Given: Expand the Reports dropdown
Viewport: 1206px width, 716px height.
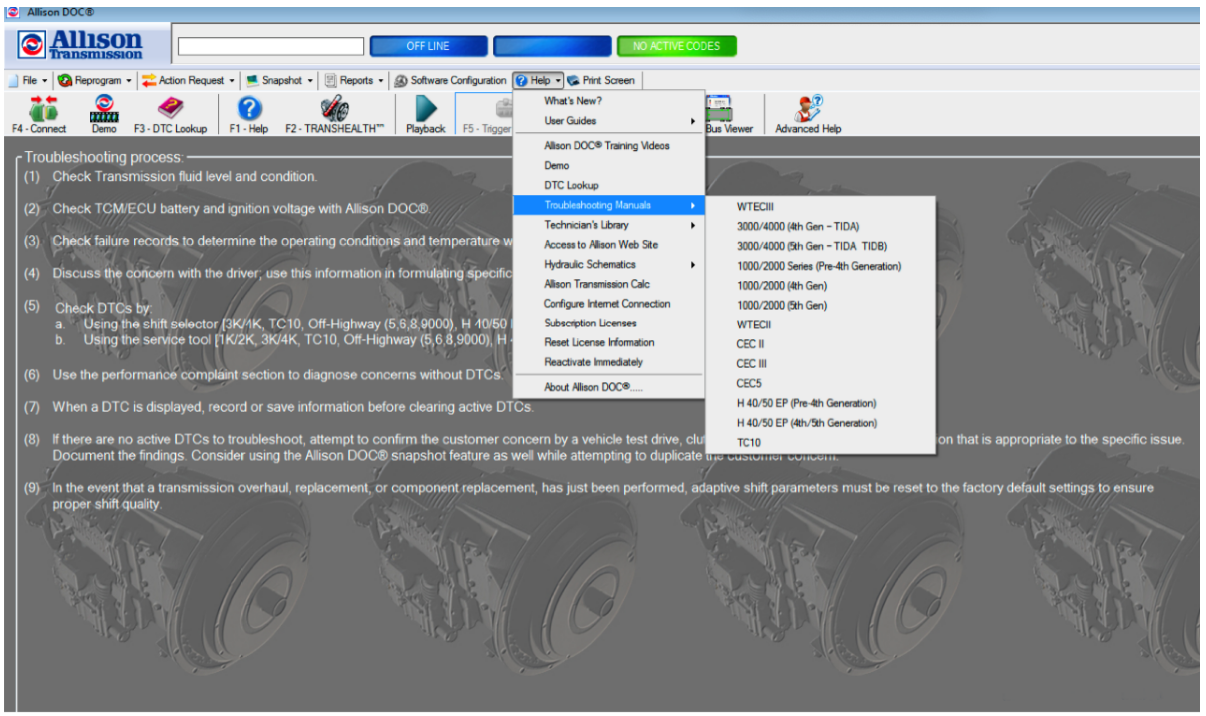Looking at the screenshot, I should (x=353, y=80).
